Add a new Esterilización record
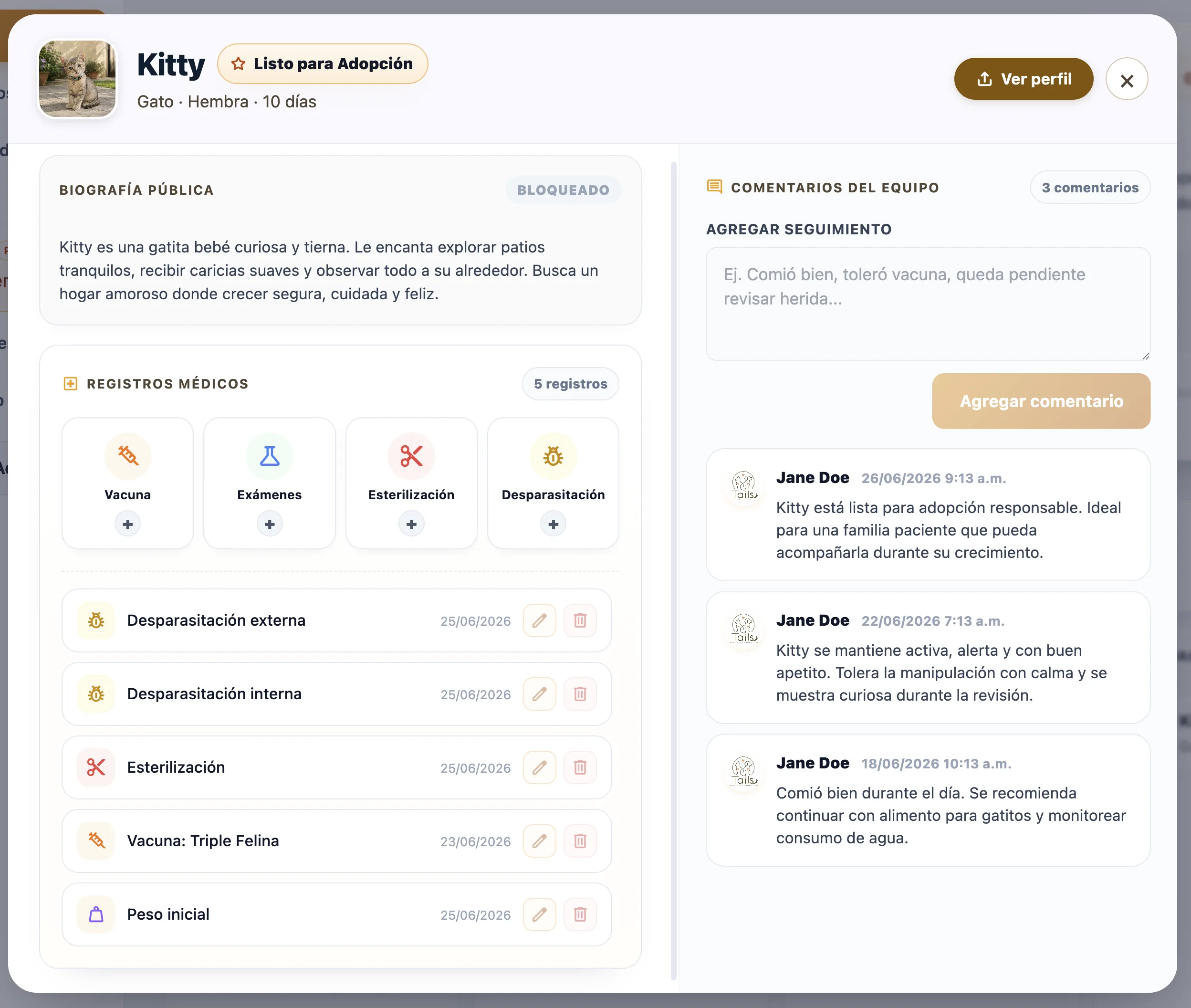 411,524
